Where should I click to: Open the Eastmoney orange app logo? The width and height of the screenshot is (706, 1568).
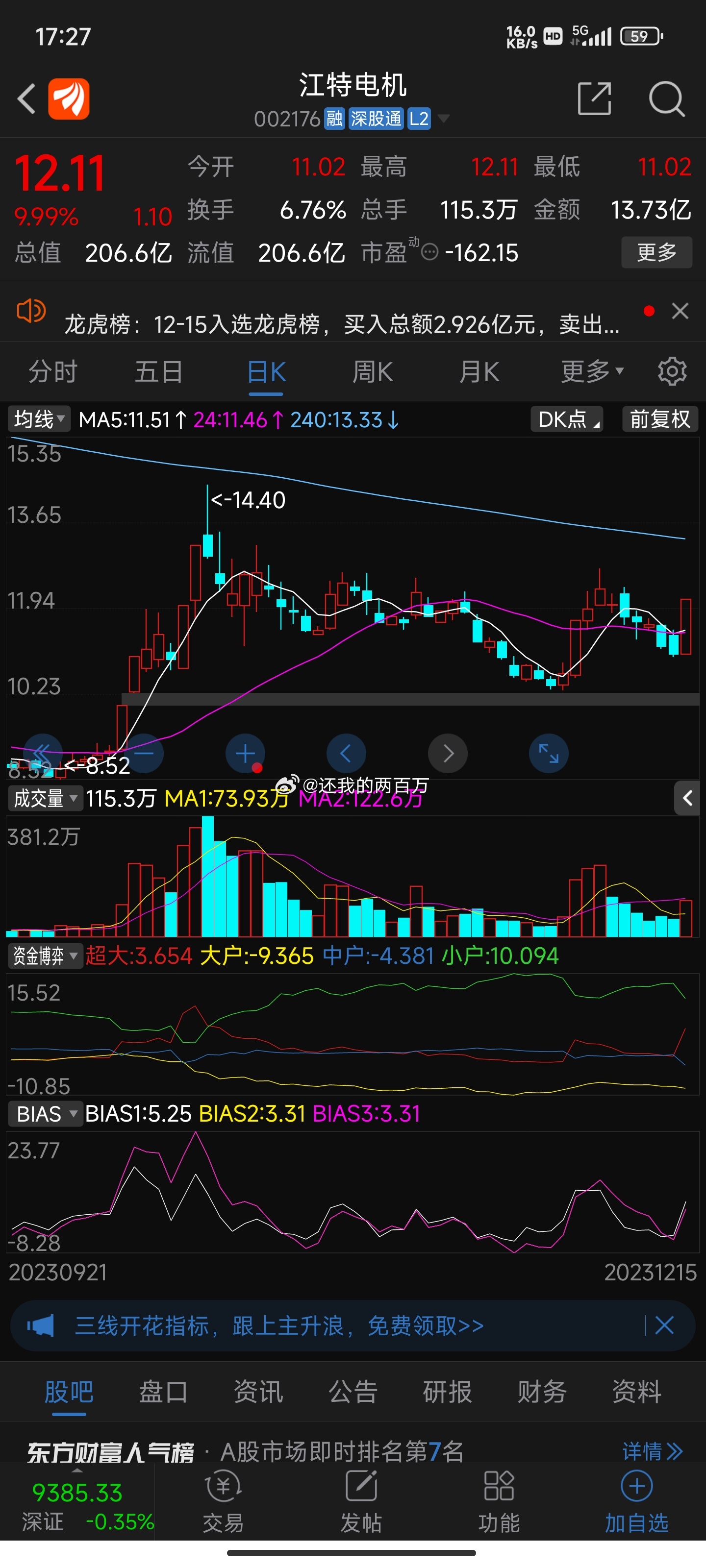point(69,98)
